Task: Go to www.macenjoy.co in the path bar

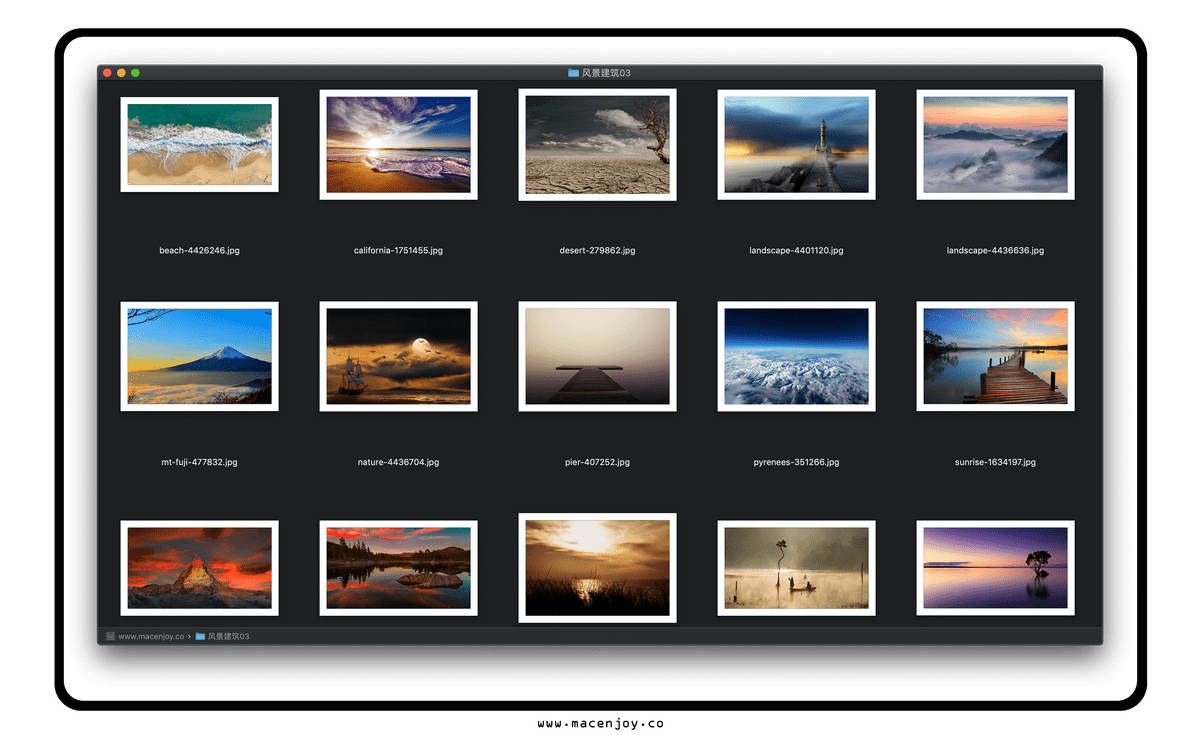Action: tap(144, 636)
